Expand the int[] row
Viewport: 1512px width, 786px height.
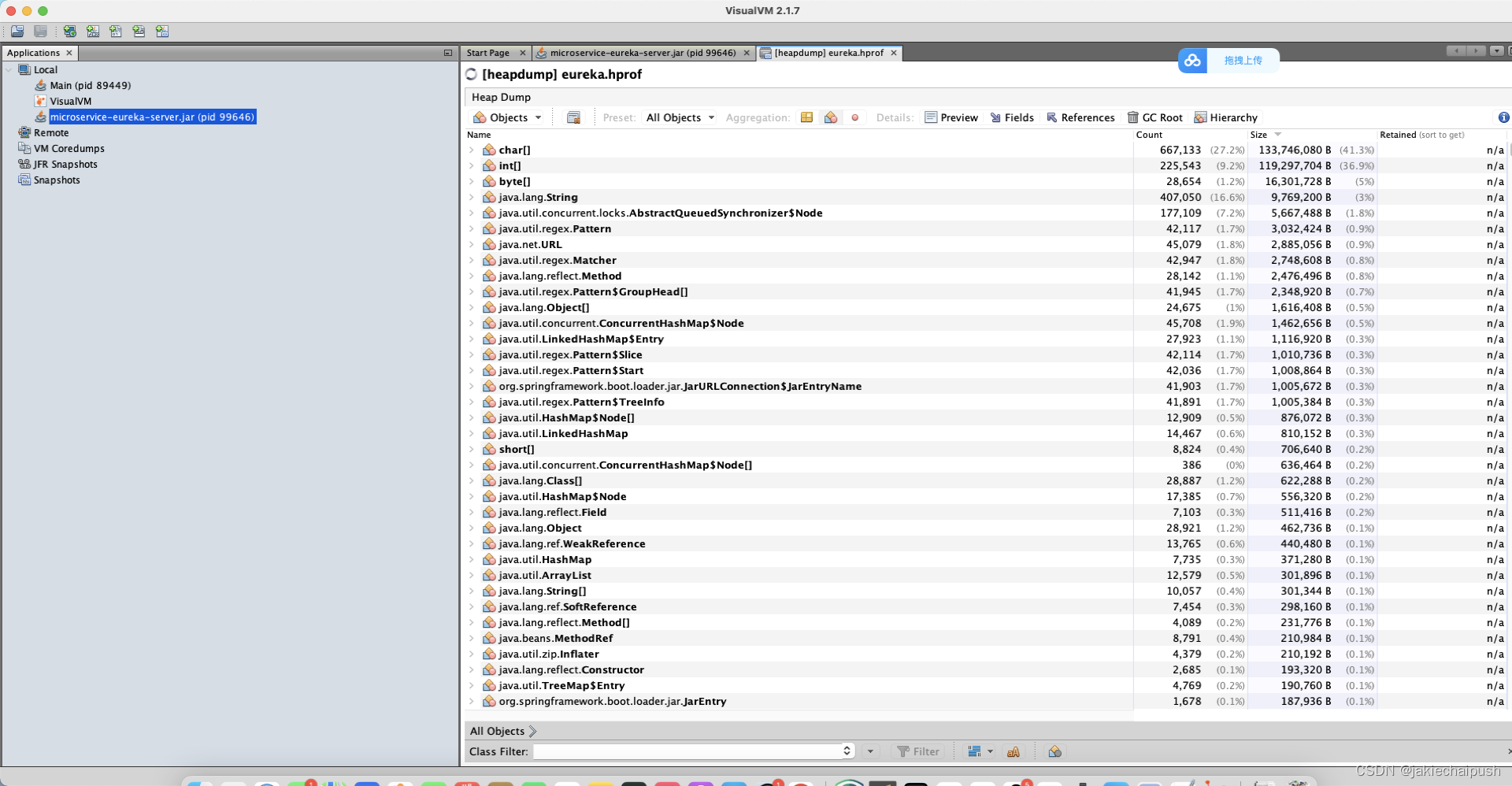pyautogui.click(x=472, y=165)
